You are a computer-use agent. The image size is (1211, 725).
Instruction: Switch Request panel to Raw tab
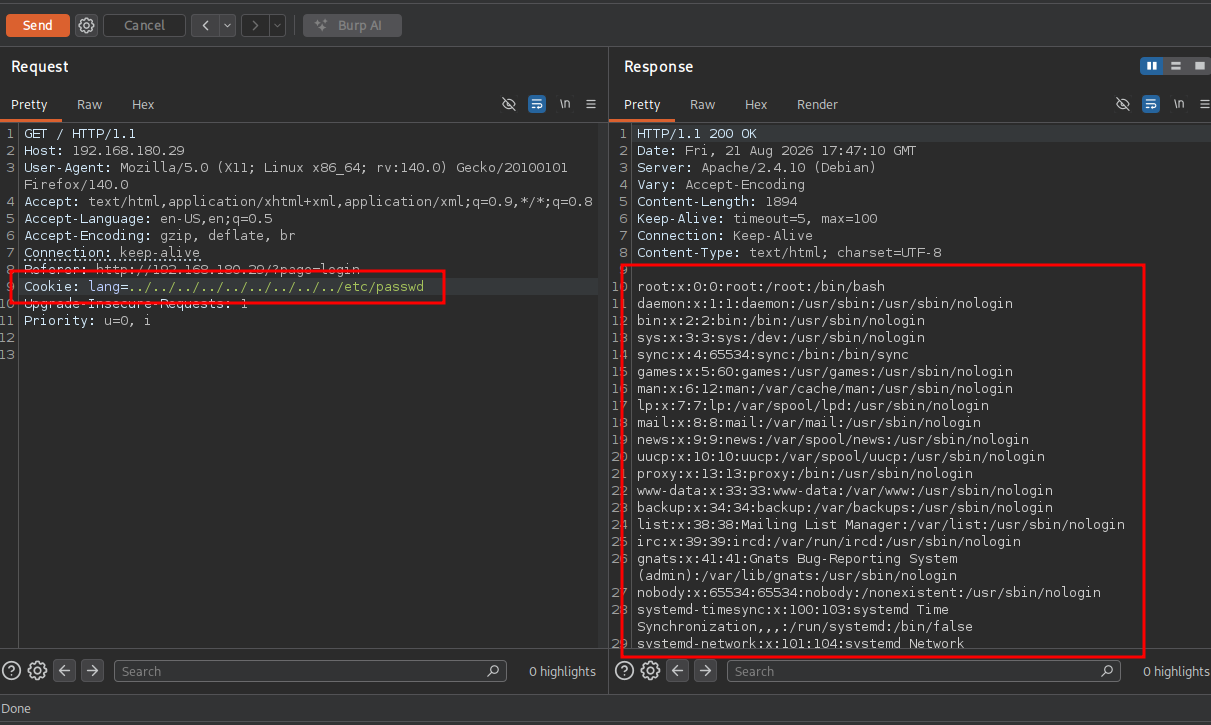[90, 104]
